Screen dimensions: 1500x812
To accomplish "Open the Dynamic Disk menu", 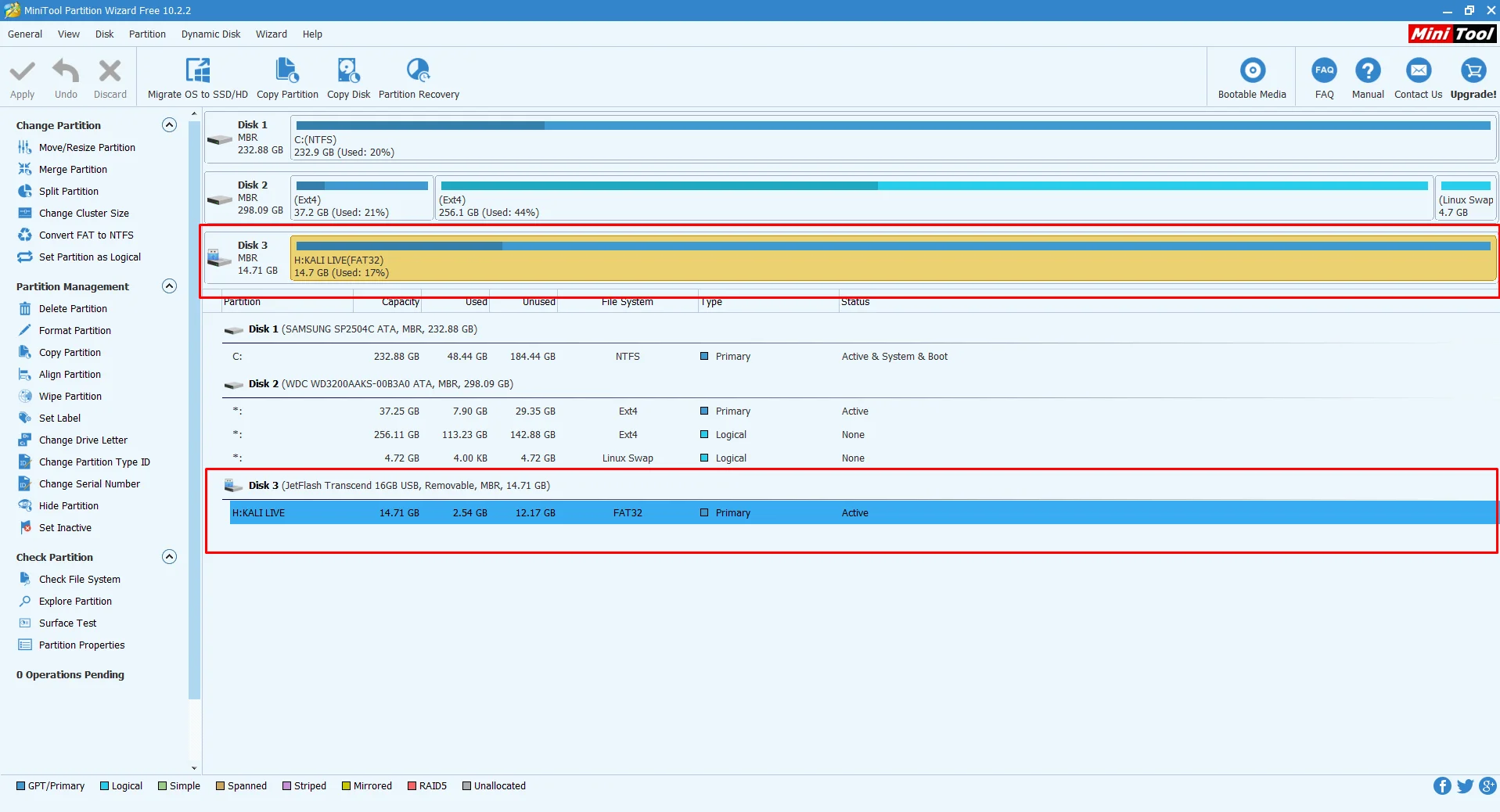I will click(x=210, y=34).
